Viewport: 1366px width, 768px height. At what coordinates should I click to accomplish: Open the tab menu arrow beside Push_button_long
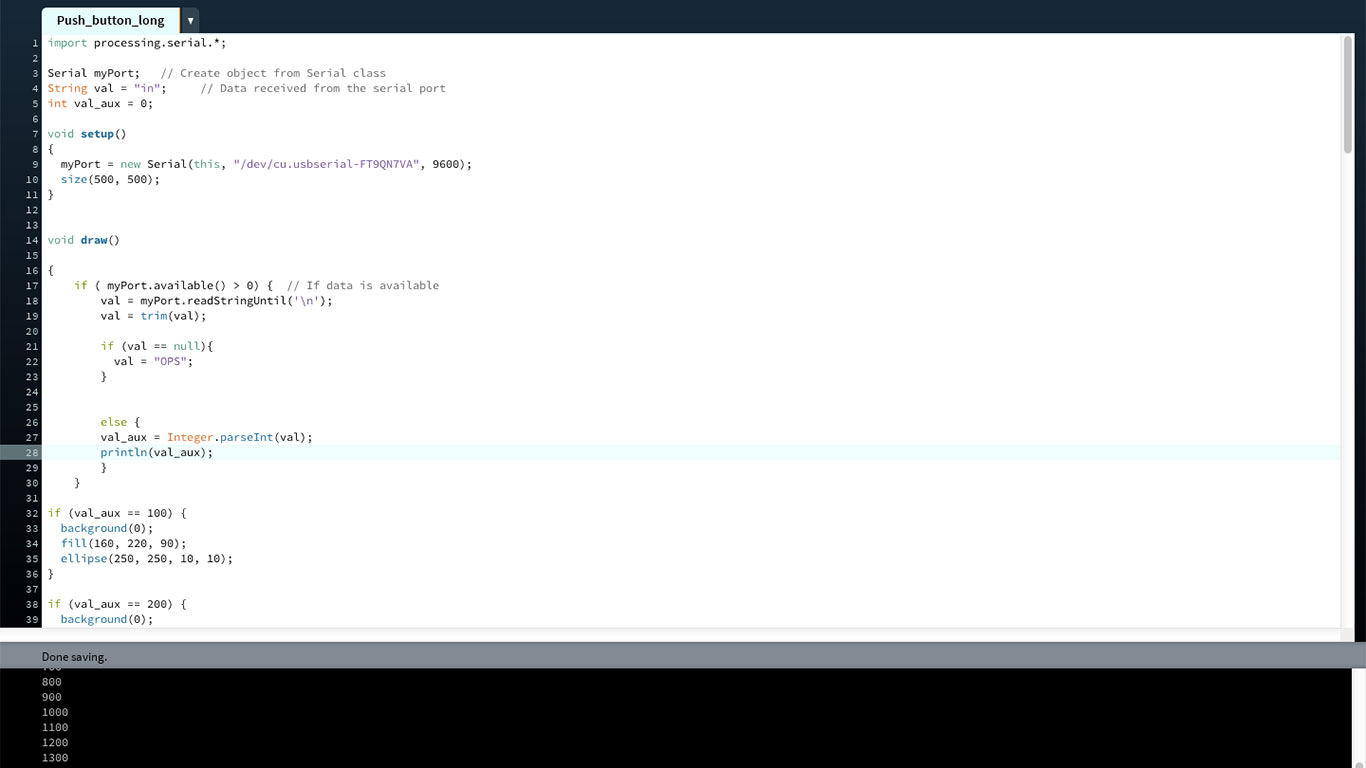pyautogui.click(x=190, y=20)
